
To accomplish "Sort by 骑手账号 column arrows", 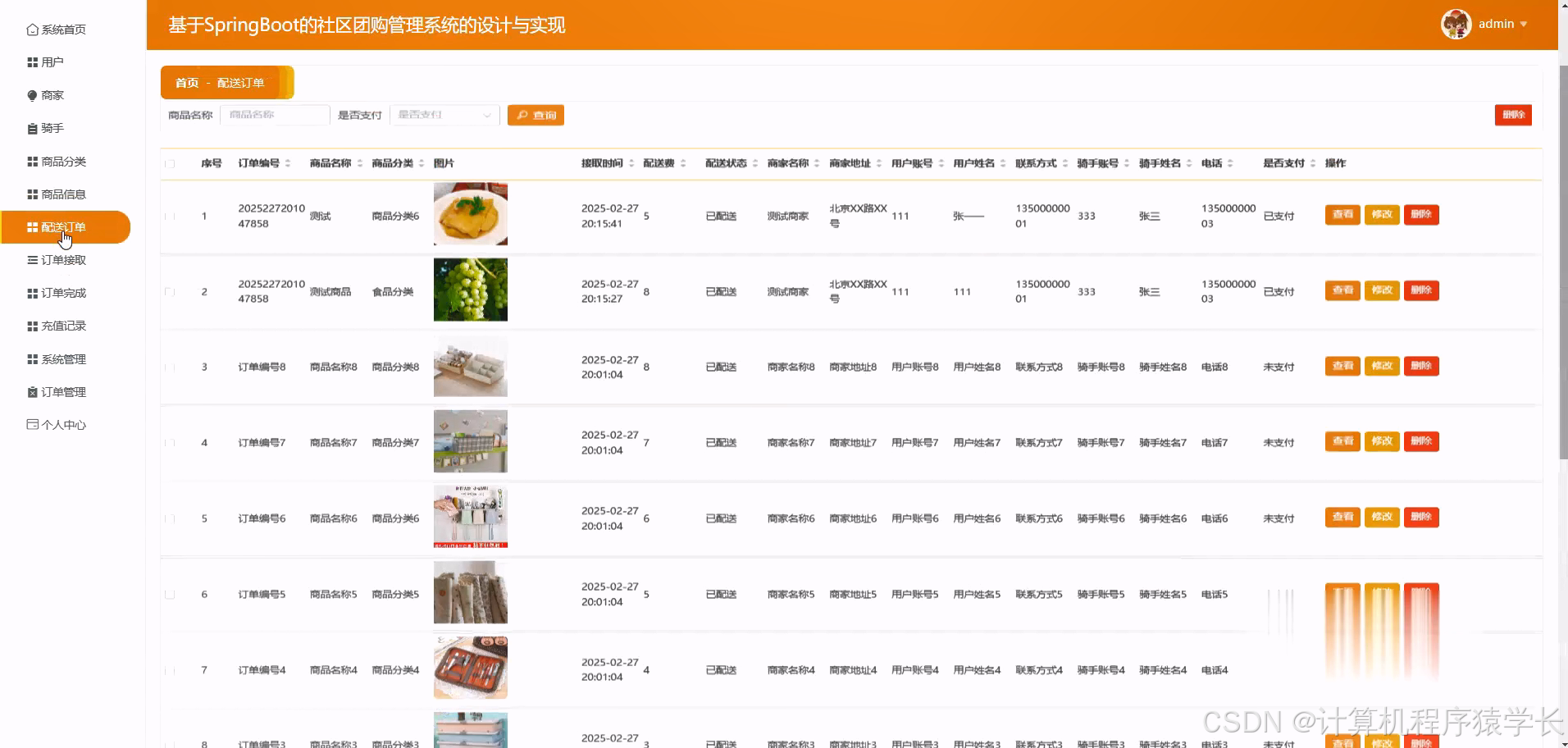I will (1127, 163).
